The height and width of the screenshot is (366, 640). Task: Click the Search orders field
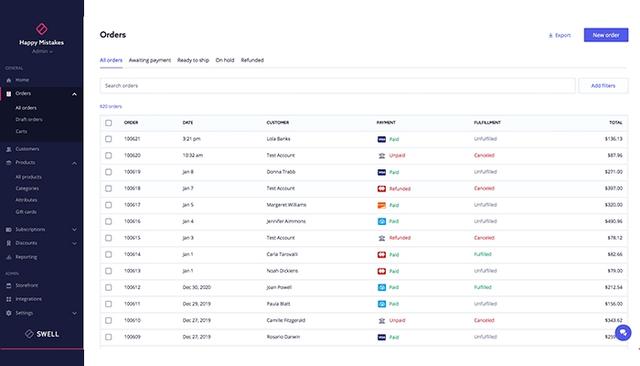coord(338,86)
